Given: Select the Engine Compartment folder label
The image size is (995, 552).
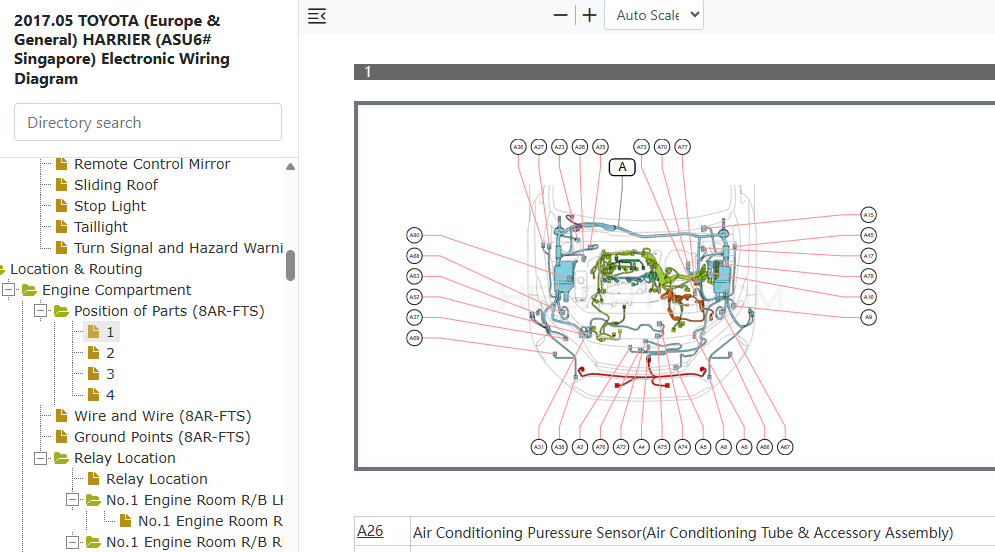Looking at the screenshot, I should point(116,290).
